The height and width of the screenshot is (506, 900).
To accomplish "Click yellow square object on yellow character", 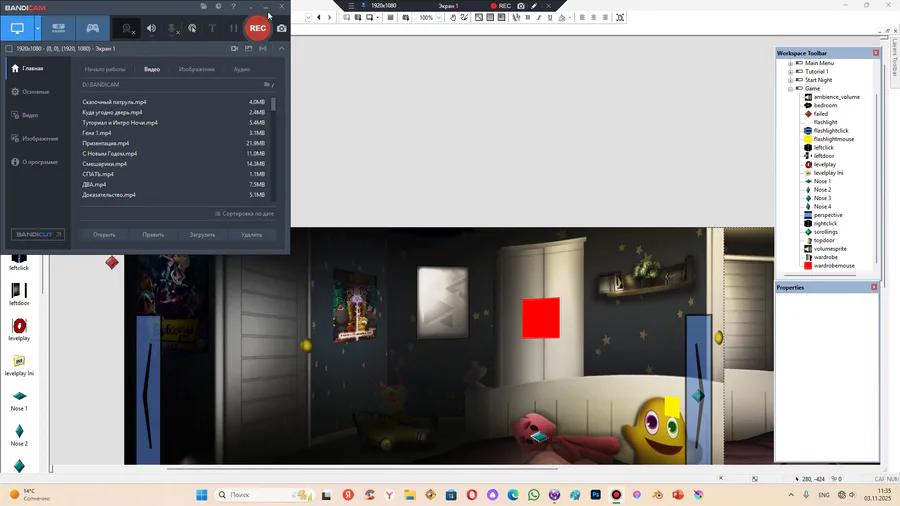I will coord(672,406).
